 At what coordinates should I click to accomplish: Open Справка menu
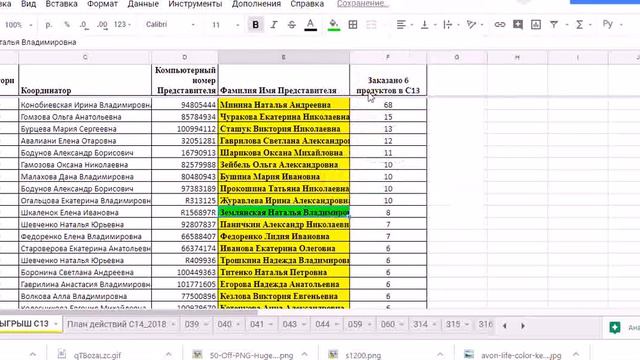click(x=307, y=4)
